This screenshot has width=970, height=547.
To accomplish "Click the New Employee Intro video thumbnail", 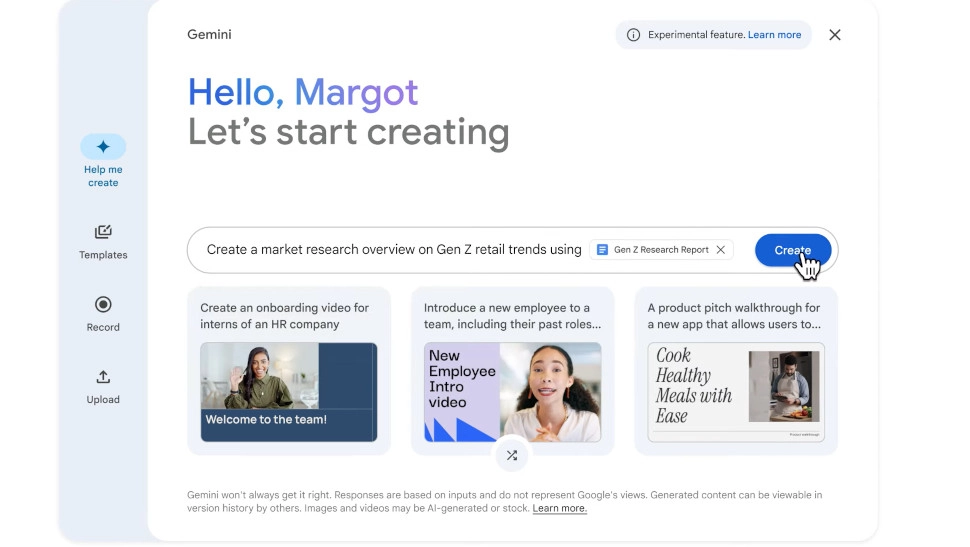I will (x=512, y=392).
